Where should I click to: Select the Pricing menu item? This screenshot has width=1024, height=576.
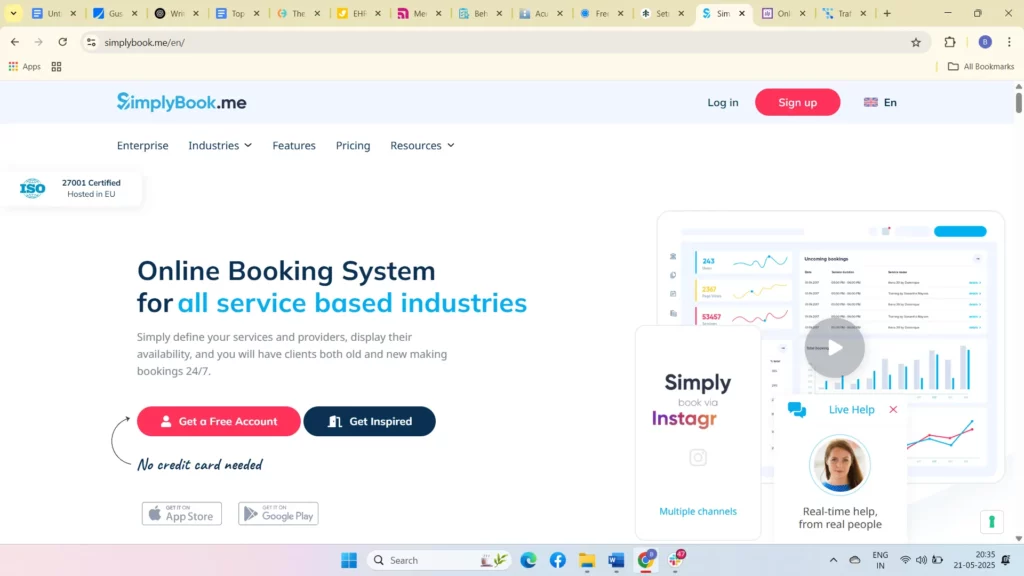pos(352,145)
